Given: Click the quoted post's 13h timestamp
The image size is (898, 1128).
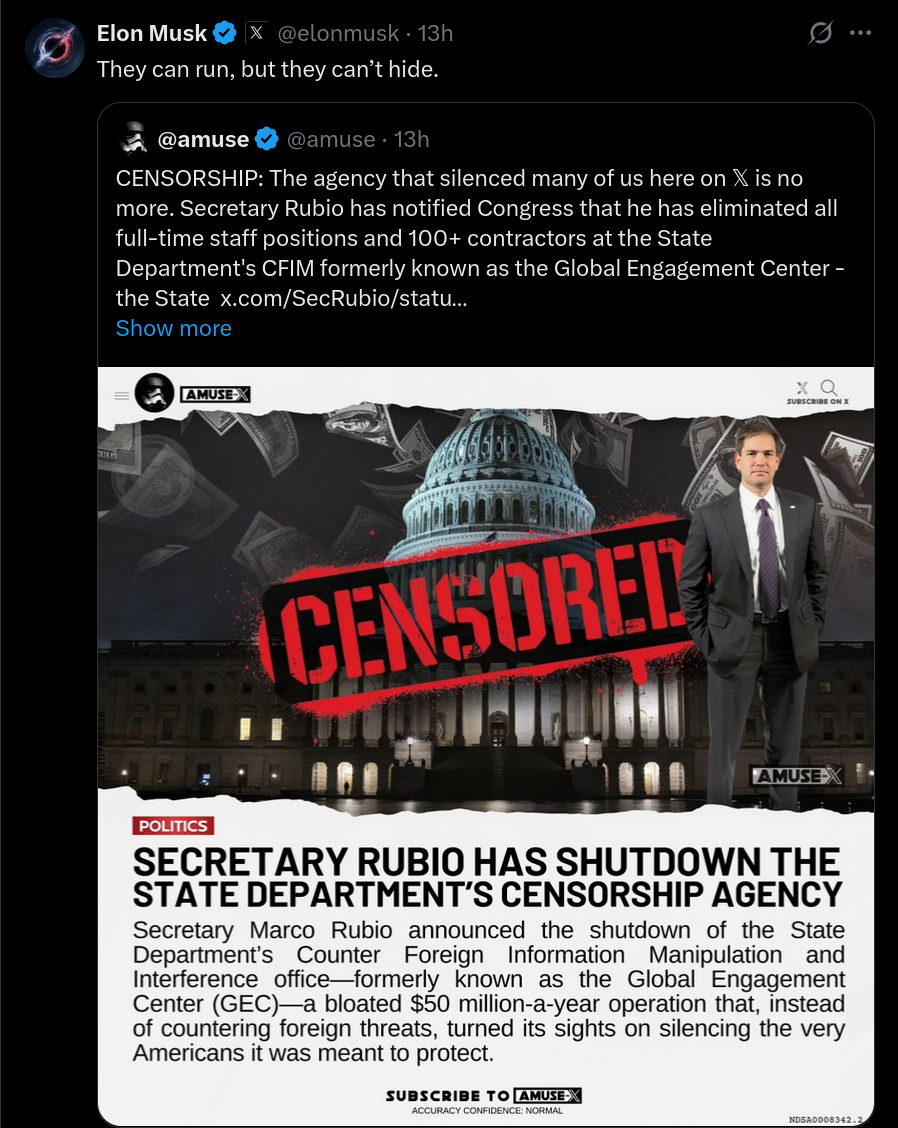Looking at the screenshot, I should (x=412, y=139).
